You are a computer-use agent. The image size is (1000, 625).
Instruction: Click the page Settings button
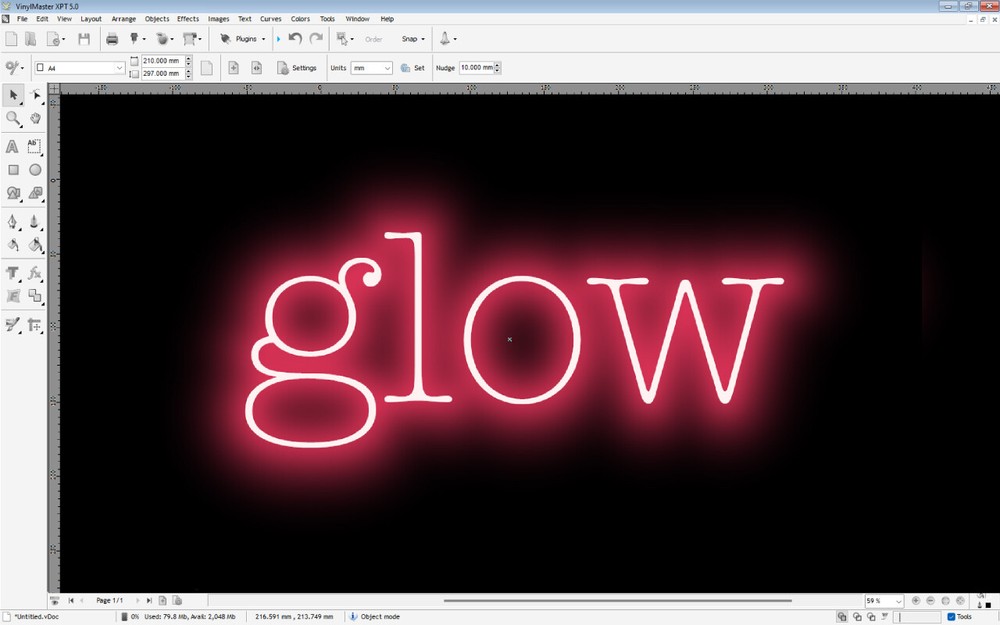pyautogui.click(x=297, y=68)
